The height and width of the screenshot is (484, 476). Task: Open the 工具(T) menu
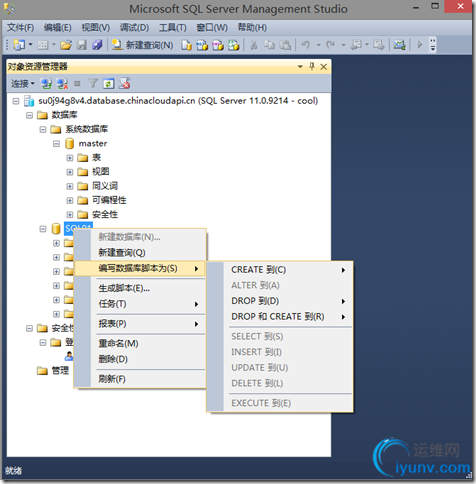click(x=172, y=28)
